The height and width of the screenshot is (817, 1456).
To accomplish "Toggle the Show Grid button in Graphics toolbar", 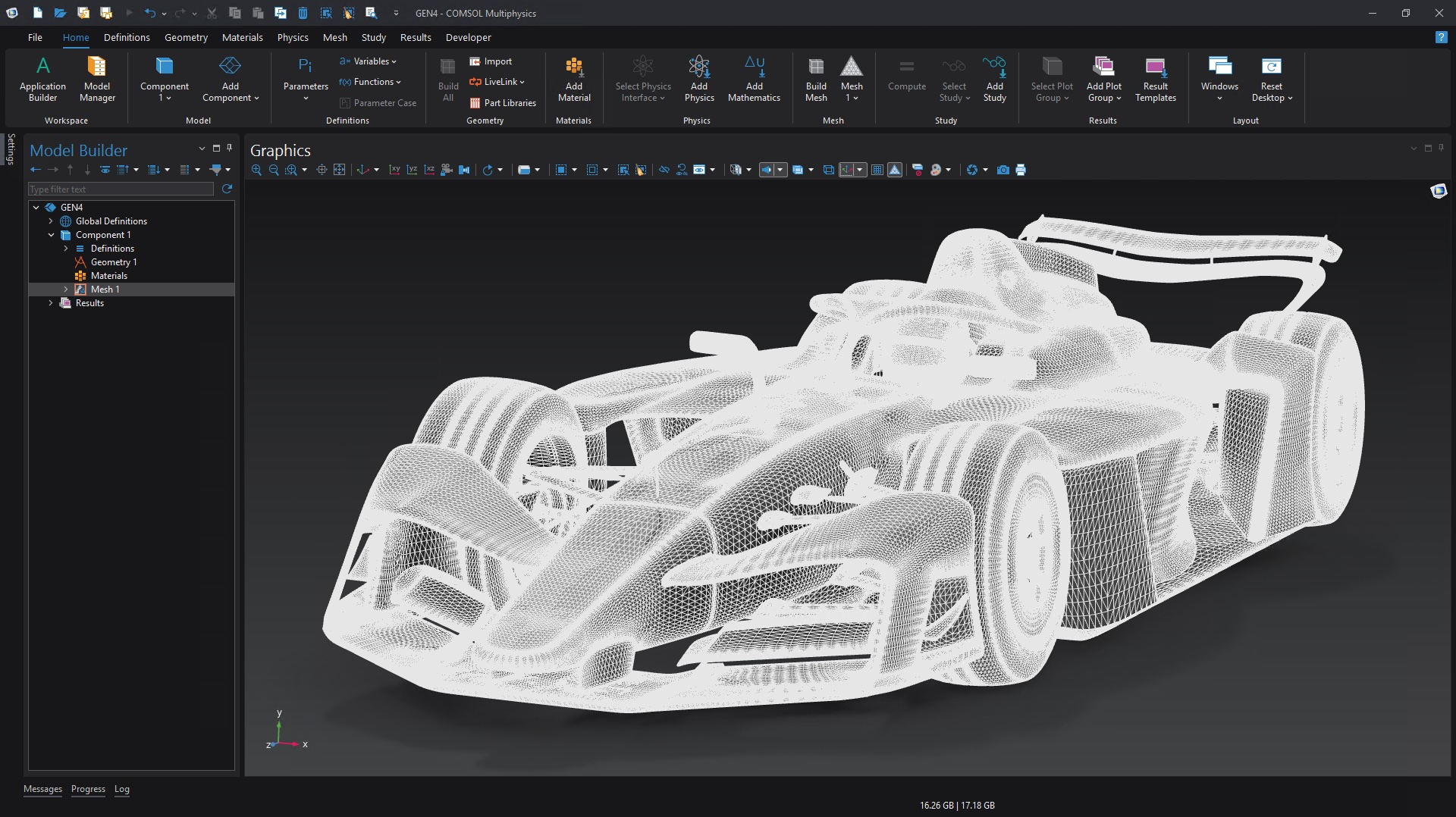I will pos(877,170).
